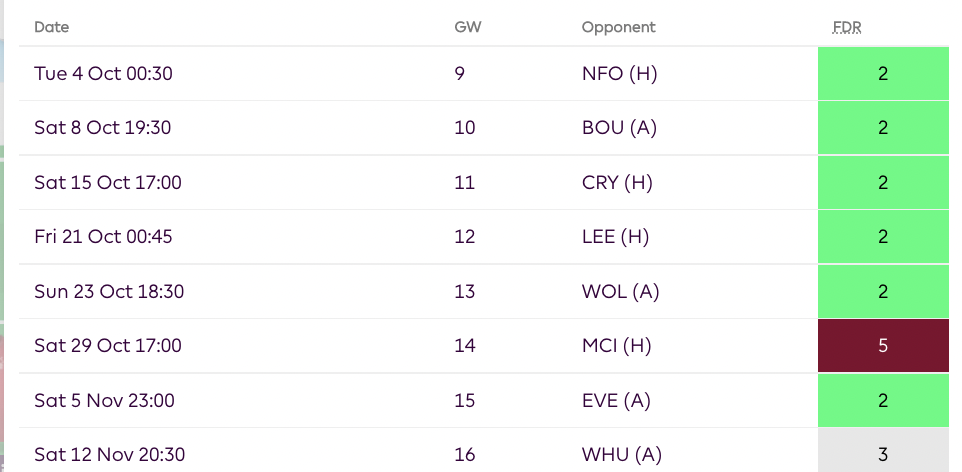
Task: Click the GW column header
Action: (x=467, y=27)
